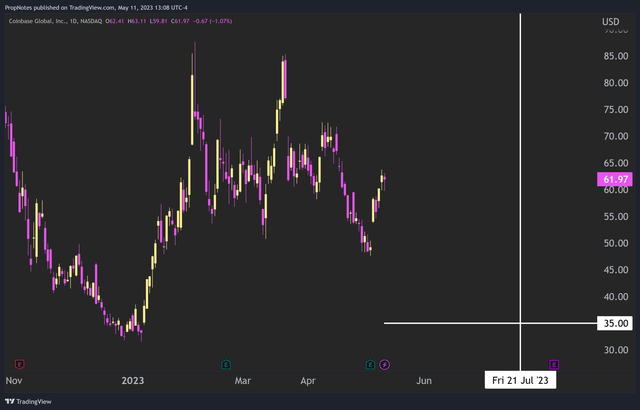
Task: Click the green earnings marker before Mar
Action: click(226, 364)
